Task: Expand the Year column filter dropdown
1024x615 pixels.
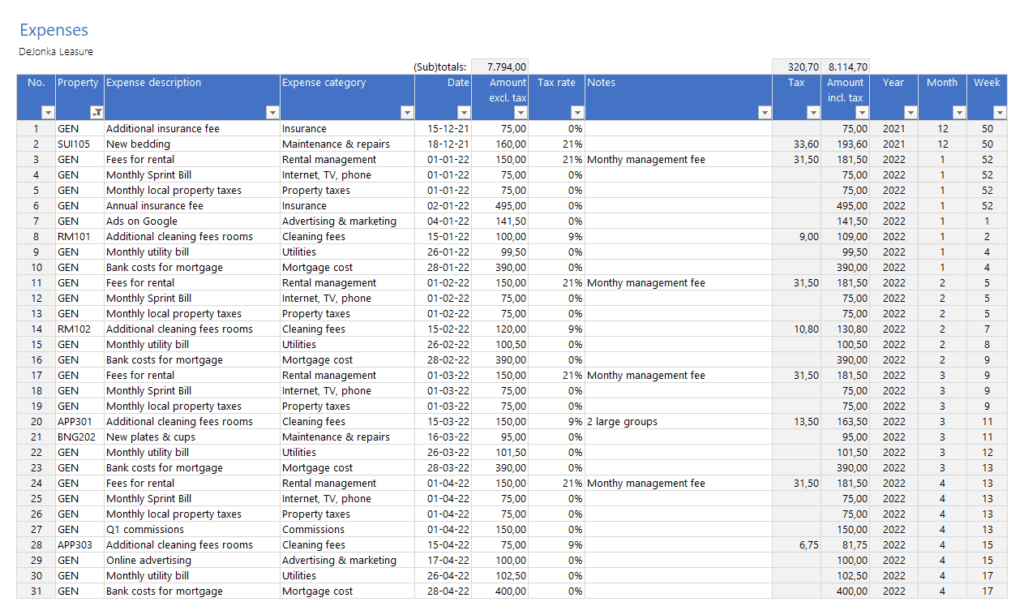Action: 910,114
